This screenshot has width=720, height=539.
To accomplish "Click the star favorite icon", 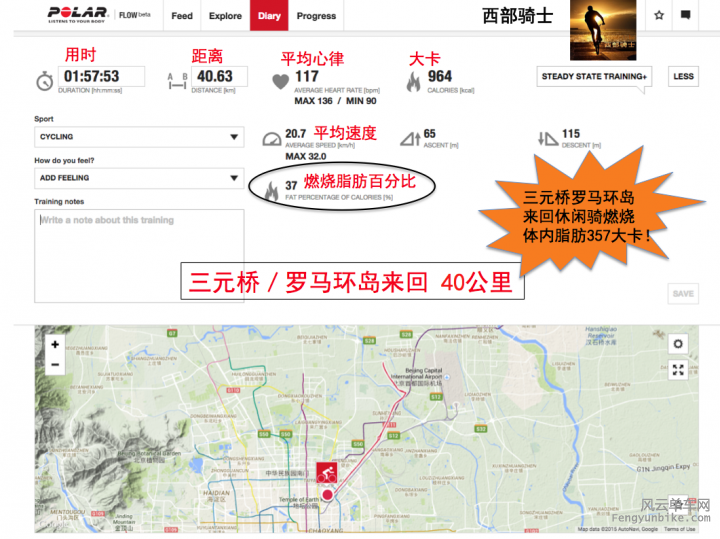I will point(659,15).
